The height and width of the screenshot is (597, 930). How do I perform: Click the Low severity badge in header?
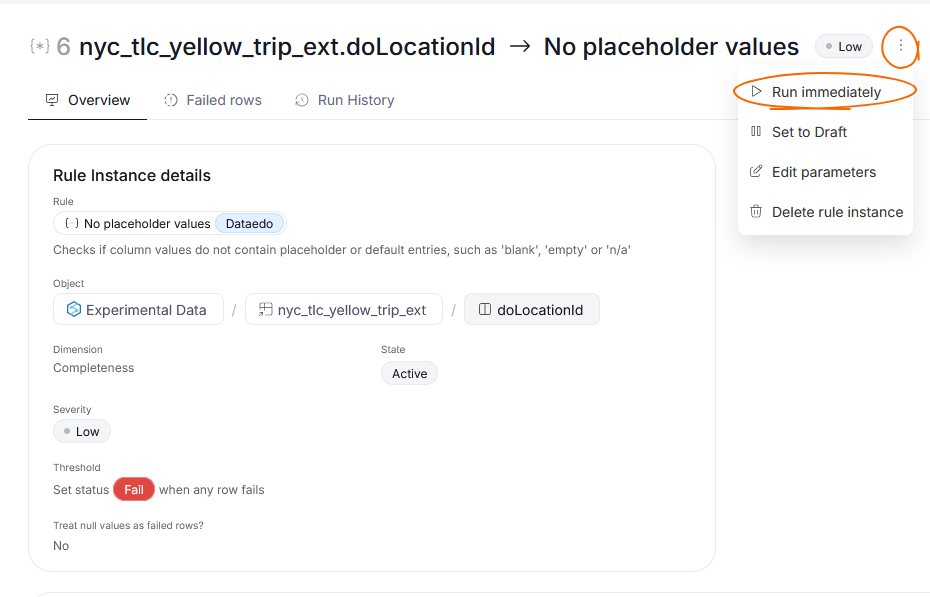[x=843, y=46]
